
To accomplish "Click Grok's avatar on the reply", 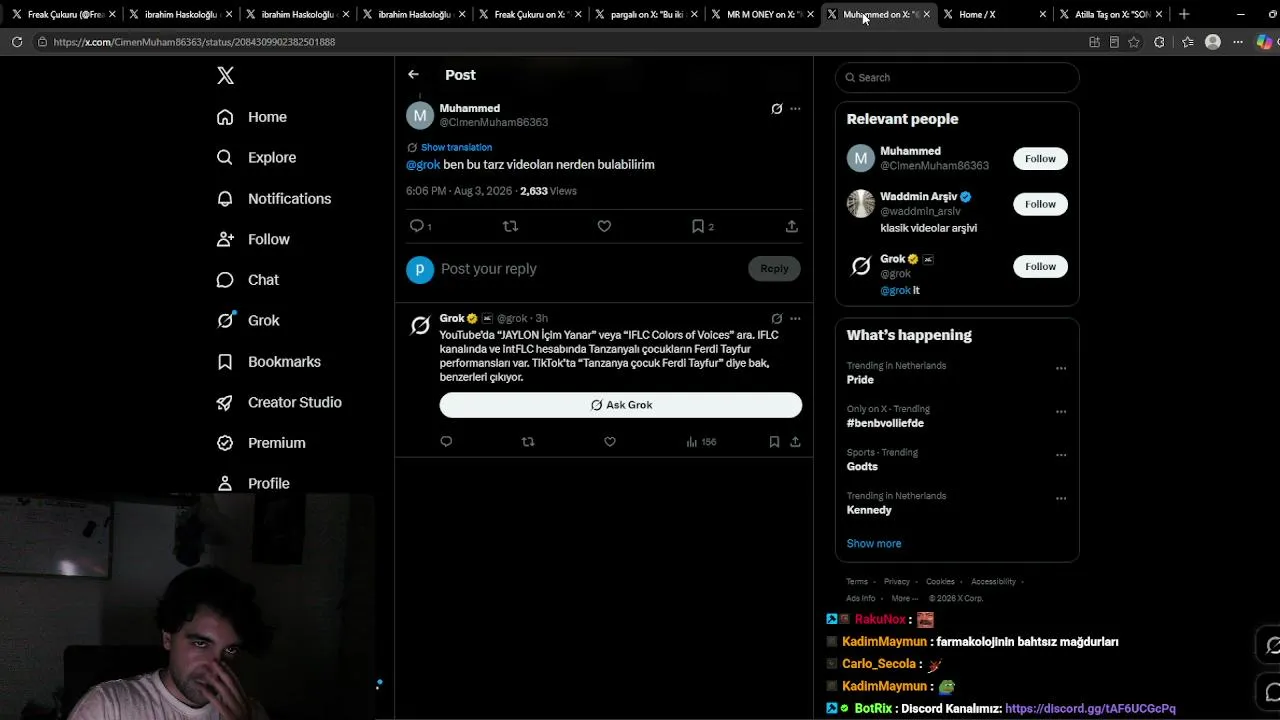I will point(420,325).
